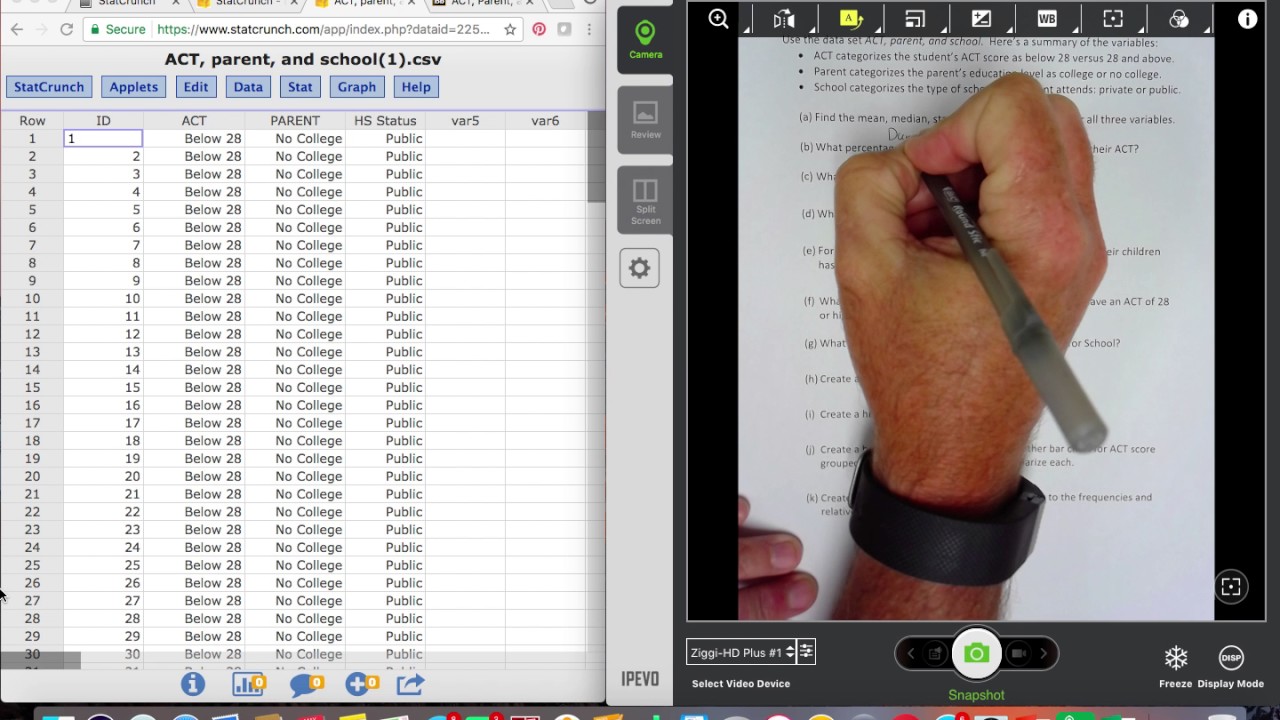Image resolution: width=1280 pixels, height=720 pixels.
Task: Click next arrow in capture mode selector
Action: pos(1043,653)
